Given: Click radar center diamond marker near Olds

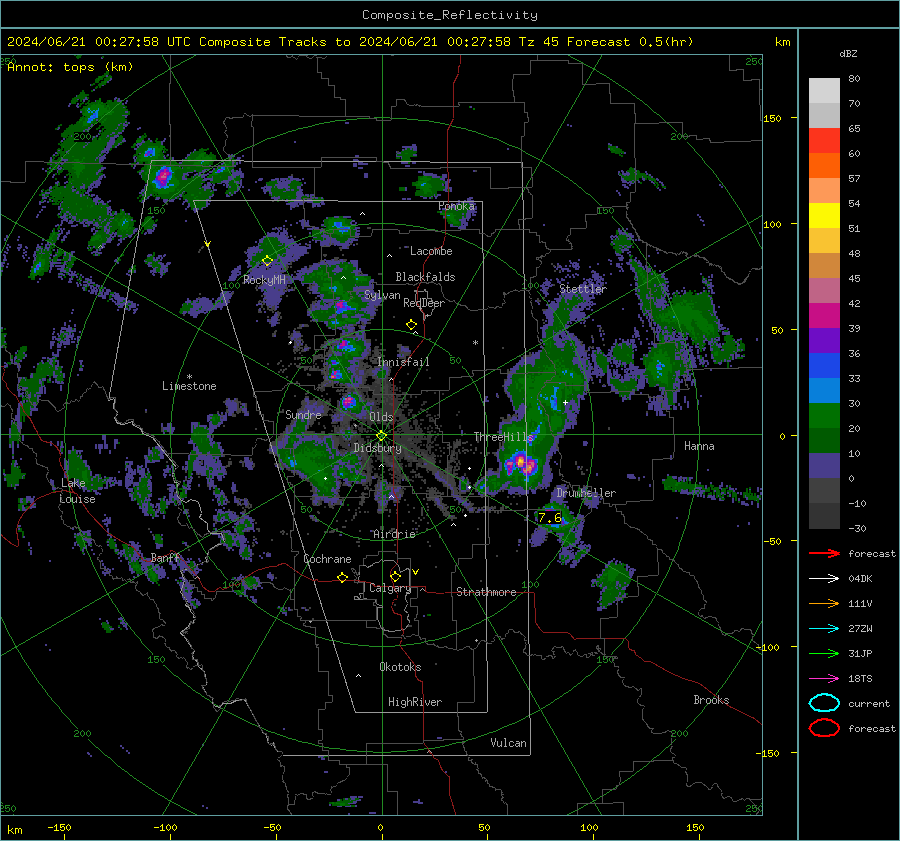Looking at the screenshot, I should click(x=381, y=436).
